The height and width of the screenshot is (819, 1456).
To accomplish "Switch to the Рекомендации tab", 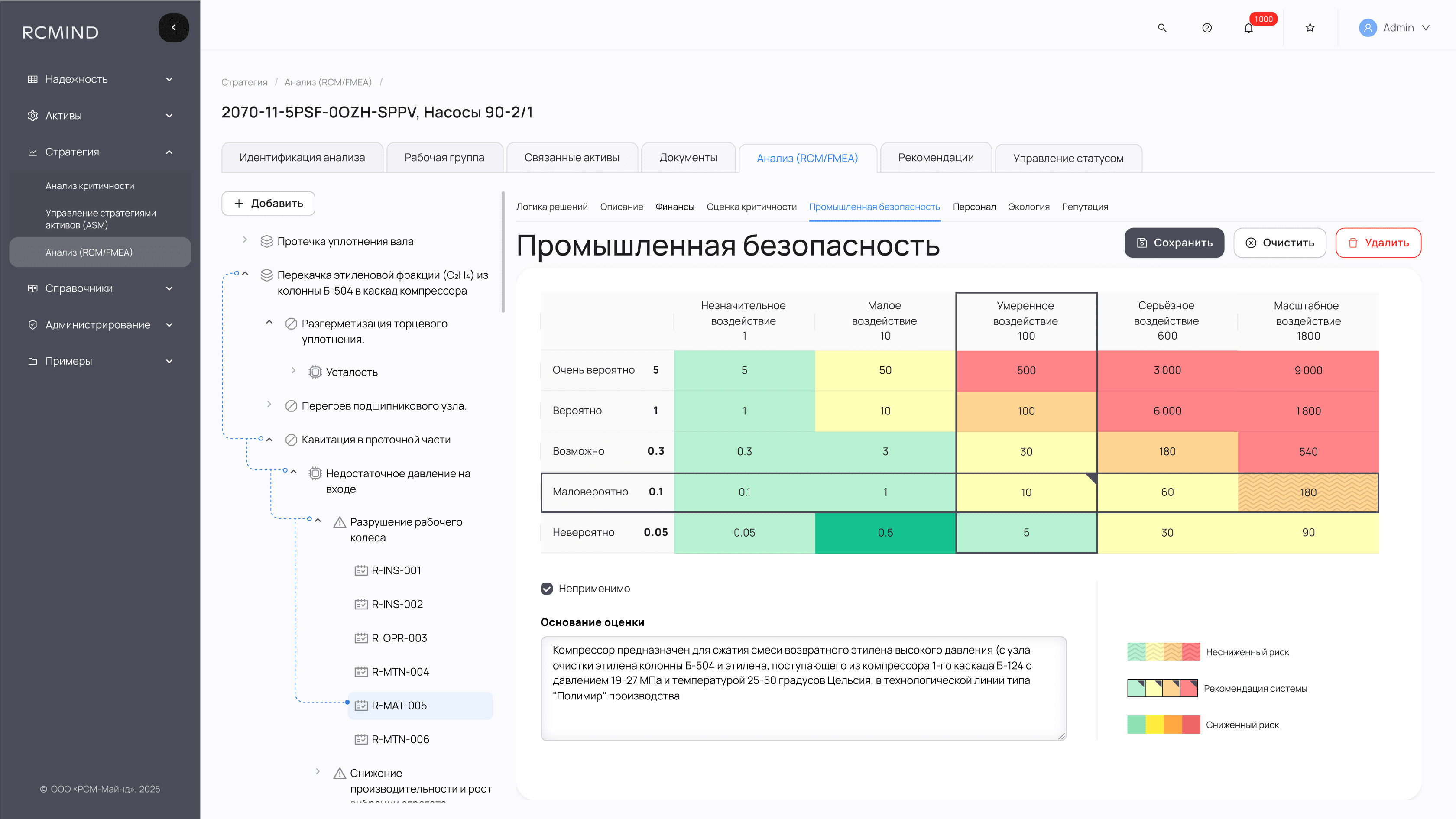I will [935, 158].
